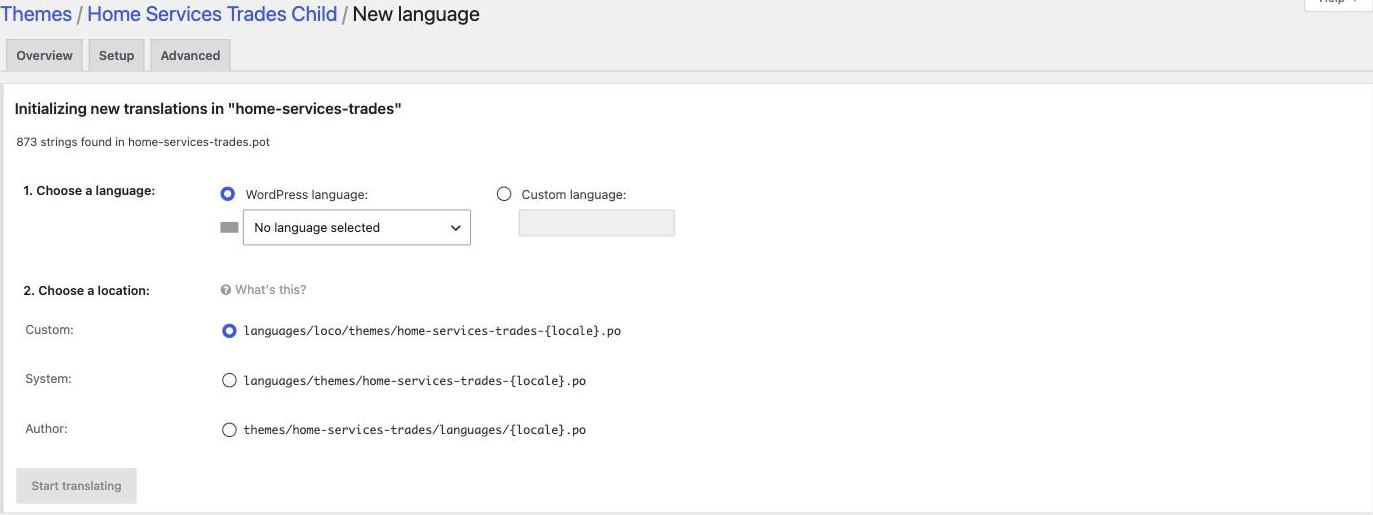The width and height of the screenshot is (1373, 515).
Task: Click the Initializing new translations heading
Action: (208, 108)
